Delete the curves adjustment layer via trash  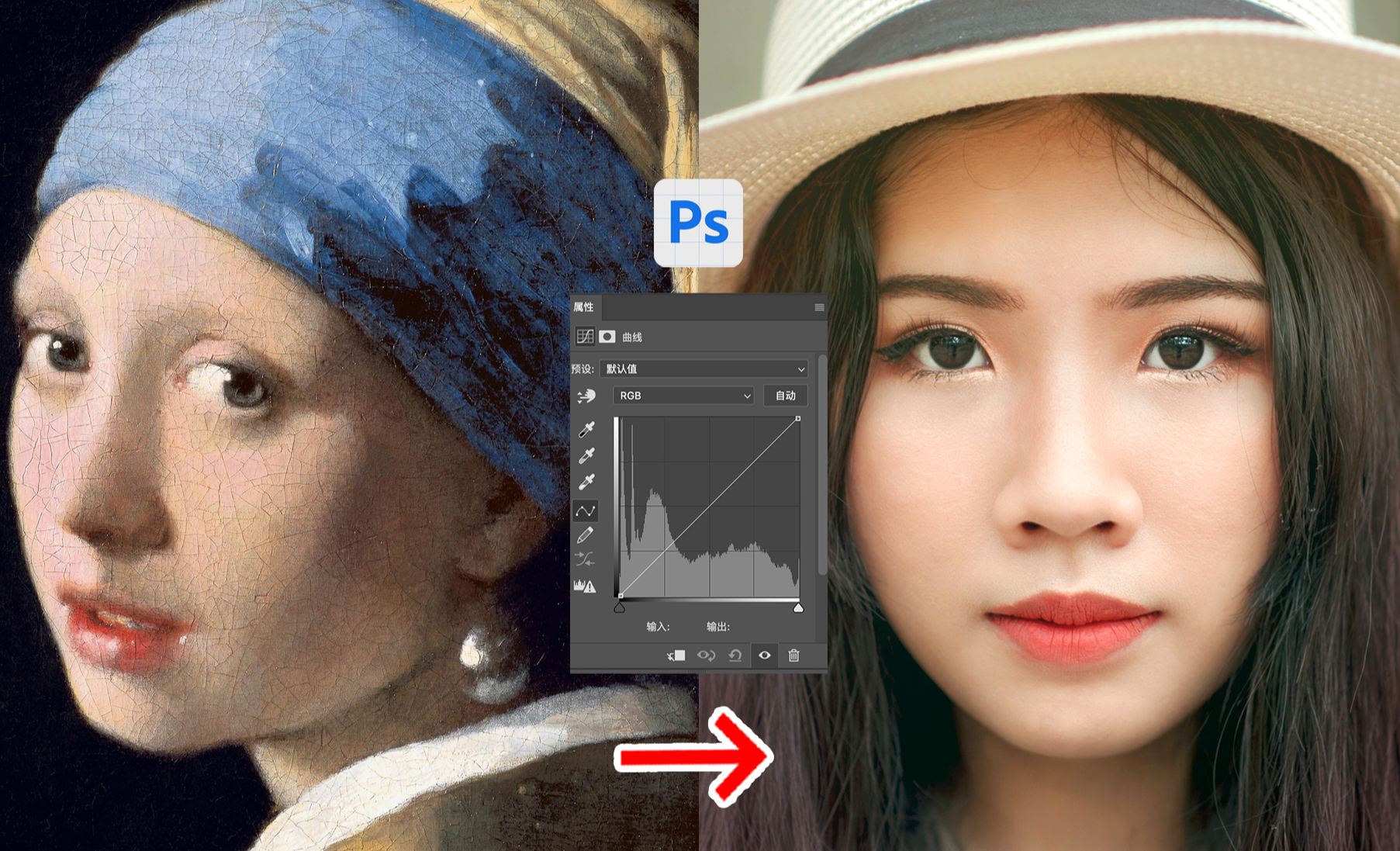(x=793, y=656)
